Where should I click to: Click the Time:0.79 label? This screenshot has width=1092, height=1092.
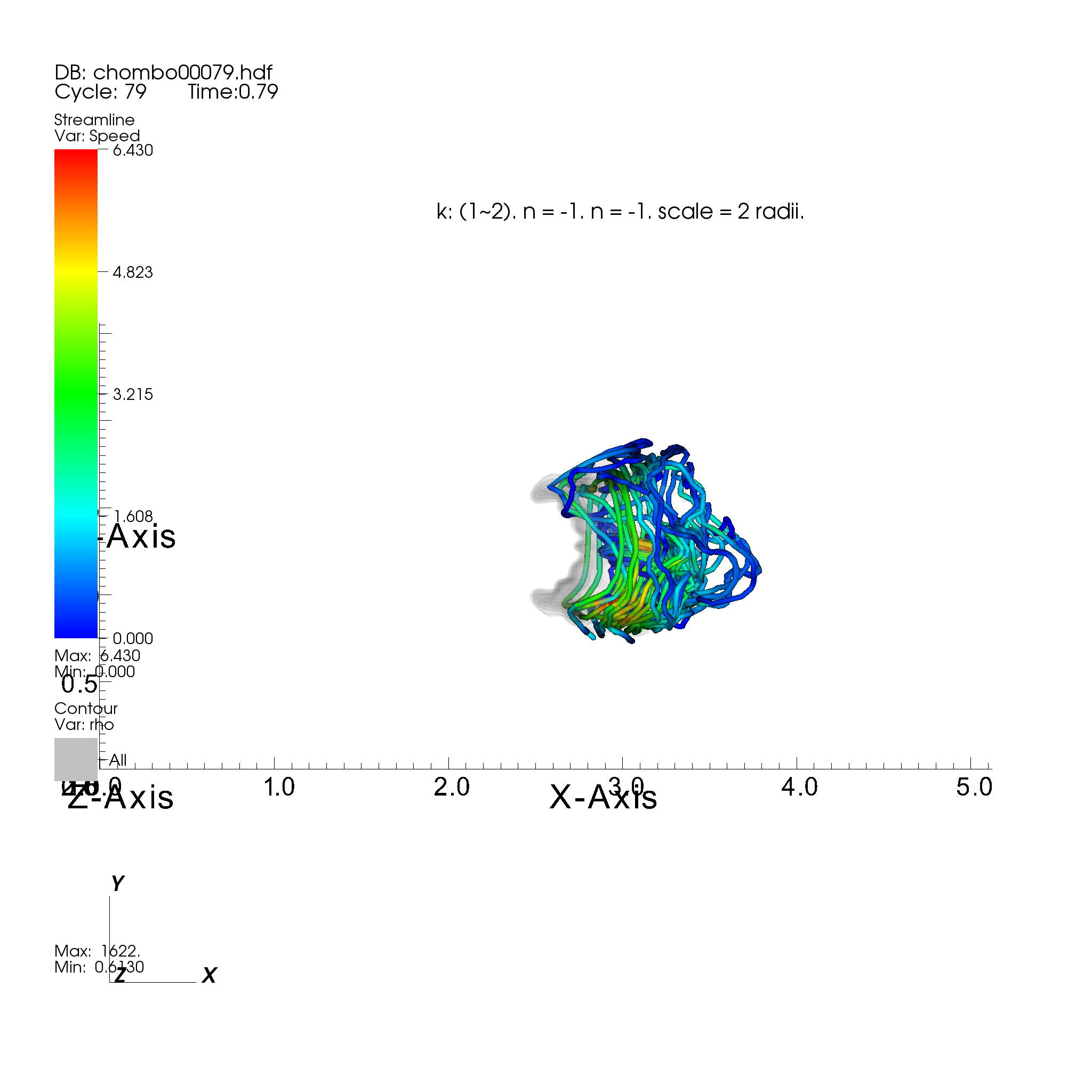pos(232,92)
